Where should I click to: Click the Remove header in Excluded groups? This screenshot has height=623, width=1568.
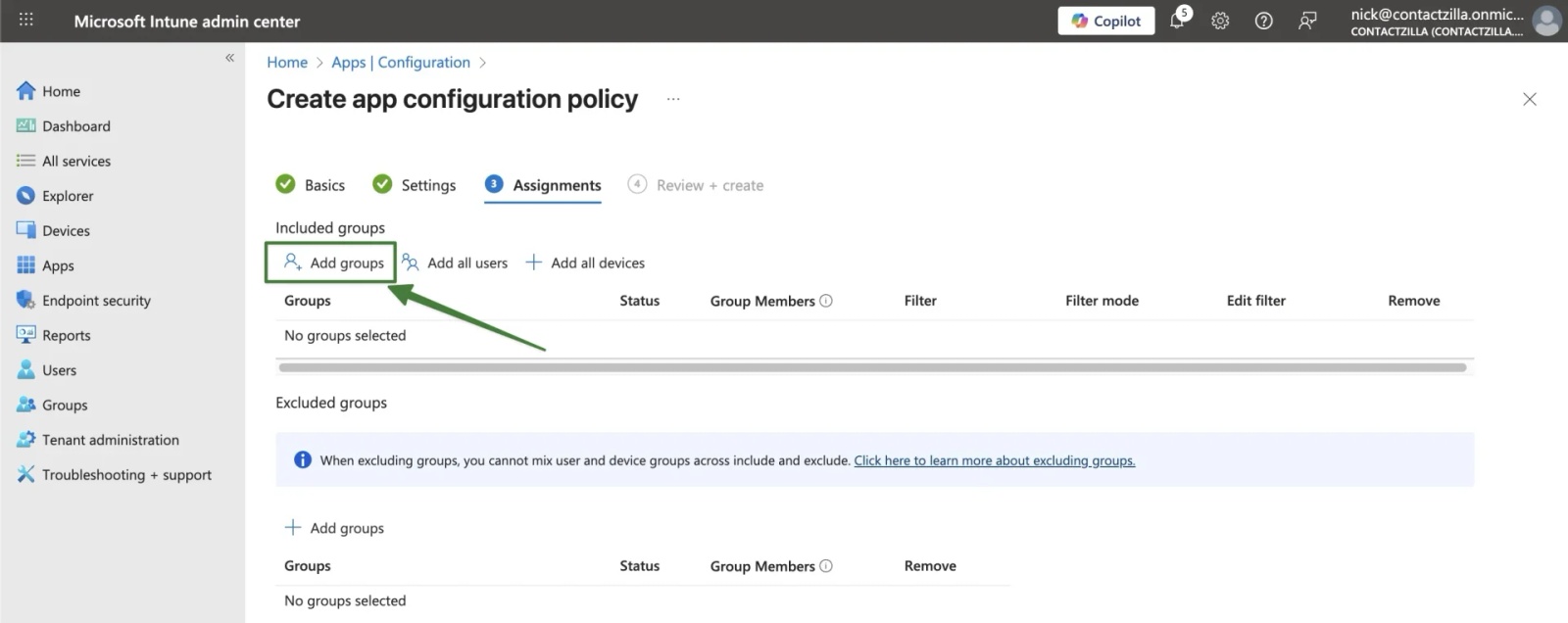[x=930, y=566]
